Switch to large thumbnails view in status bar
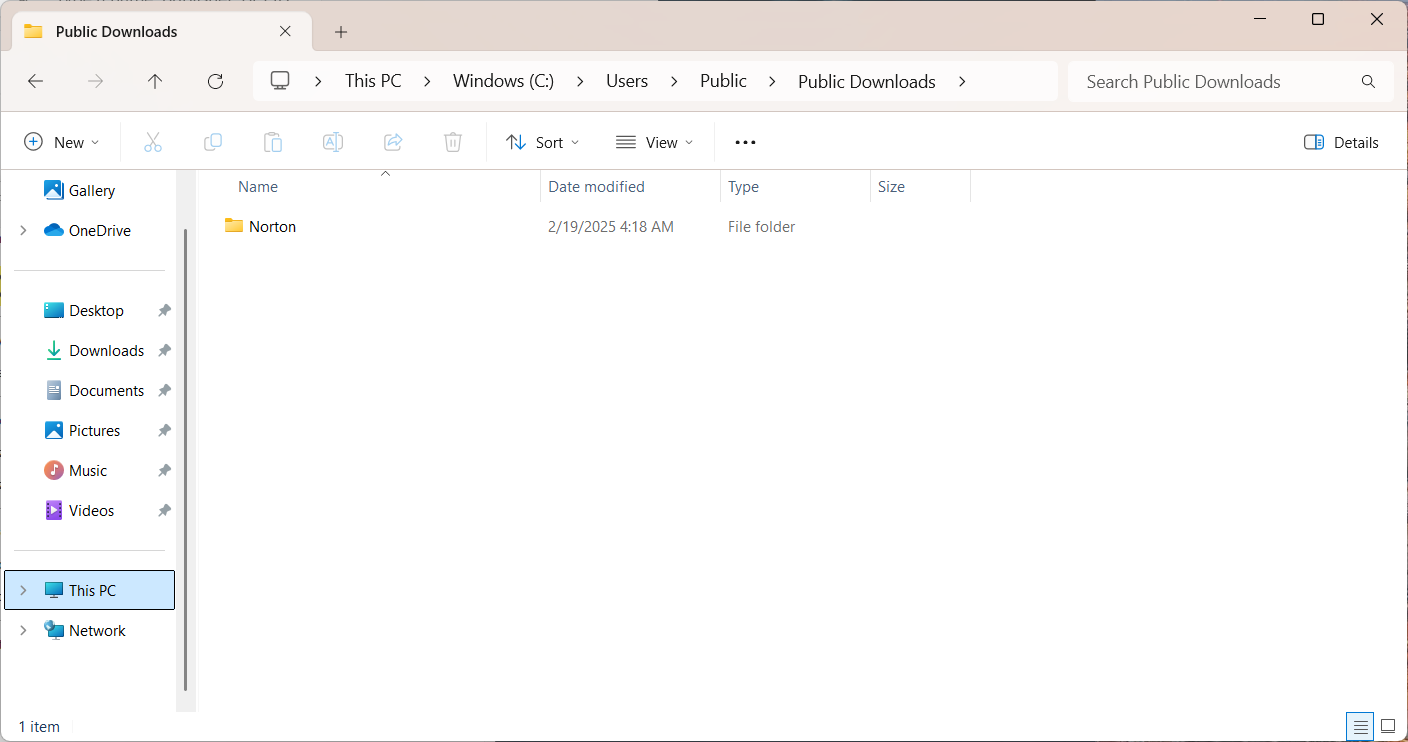1408x742 pixels. tap(1388, 726)
